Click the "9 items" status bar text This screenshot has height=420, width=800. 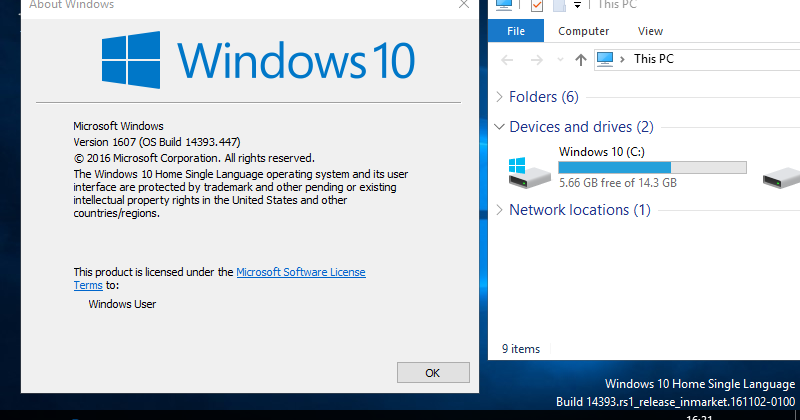click(520, 349)
